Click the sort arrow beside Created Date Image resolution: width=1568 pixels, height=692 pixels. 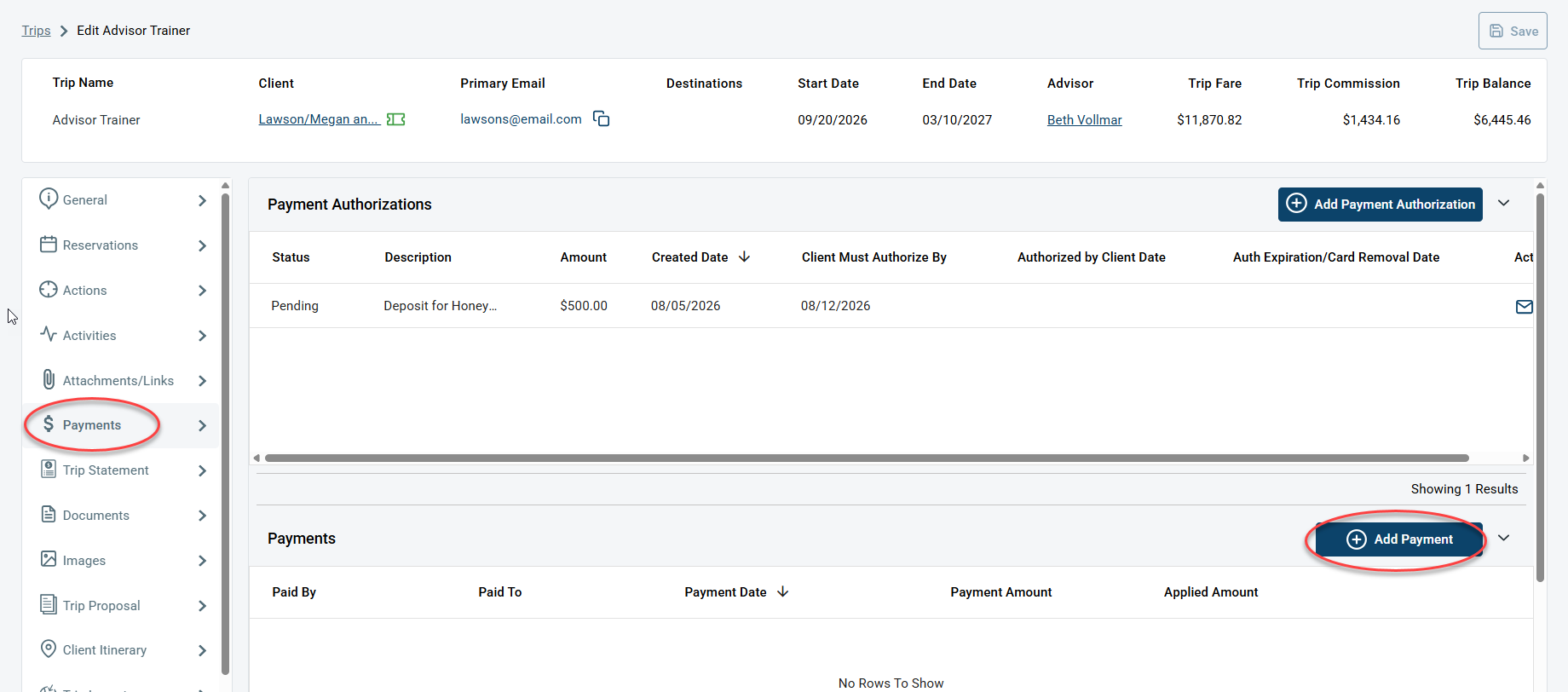(744, 257)
